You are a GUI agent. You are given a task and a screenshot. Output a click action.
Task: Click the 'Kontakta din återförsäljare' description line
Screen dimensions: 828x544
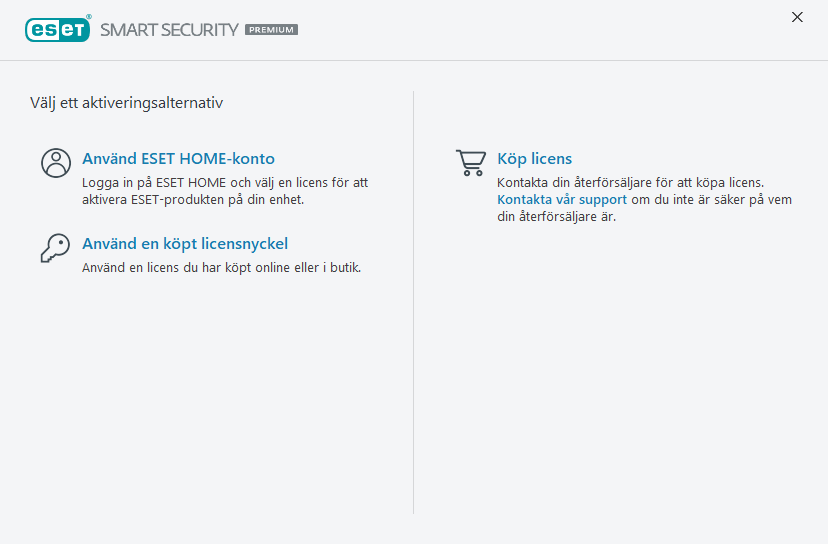(630, 183)
